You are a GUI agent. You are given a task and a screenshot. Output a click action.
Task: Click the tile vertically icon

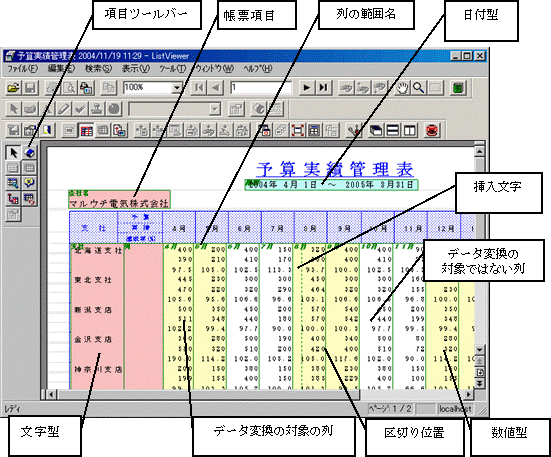coord(410,131)
